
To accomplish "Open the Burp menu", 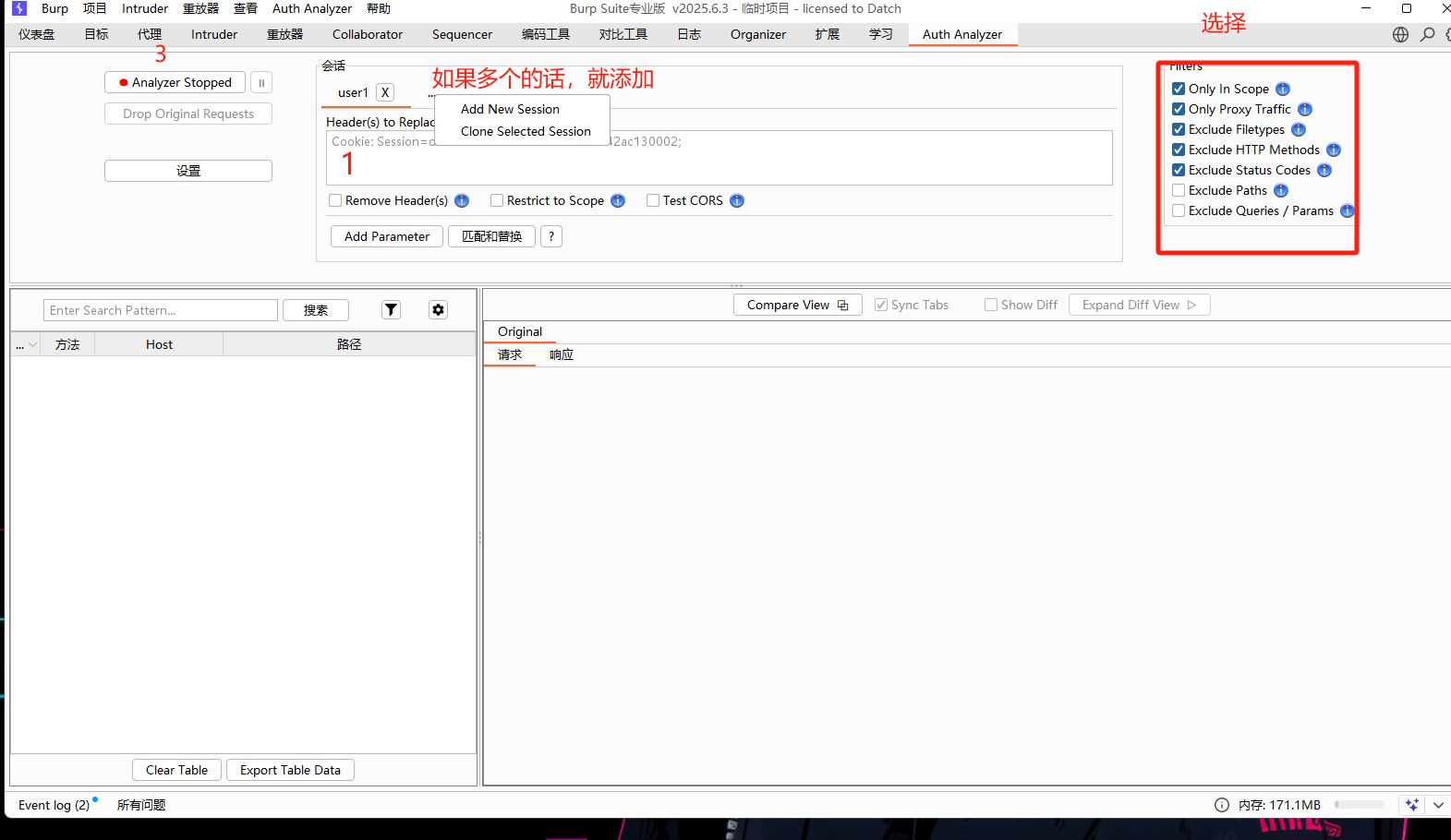I will (54, 8).
